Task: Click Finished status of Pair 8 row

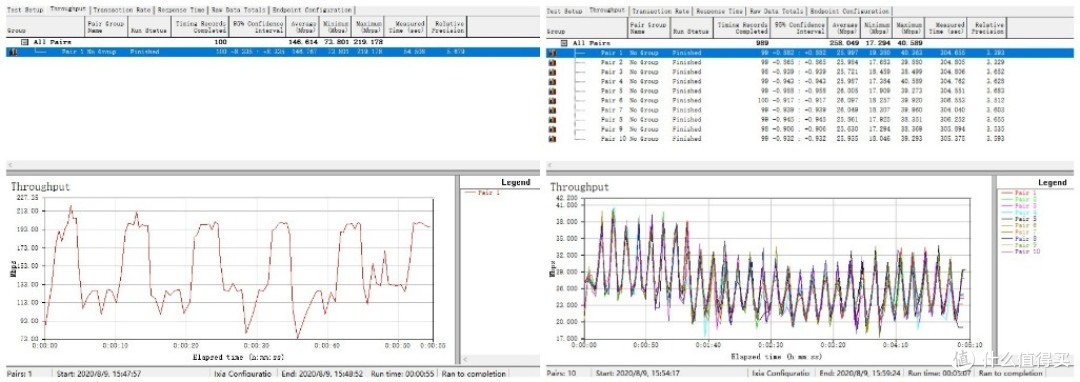Action: (686, 120)
